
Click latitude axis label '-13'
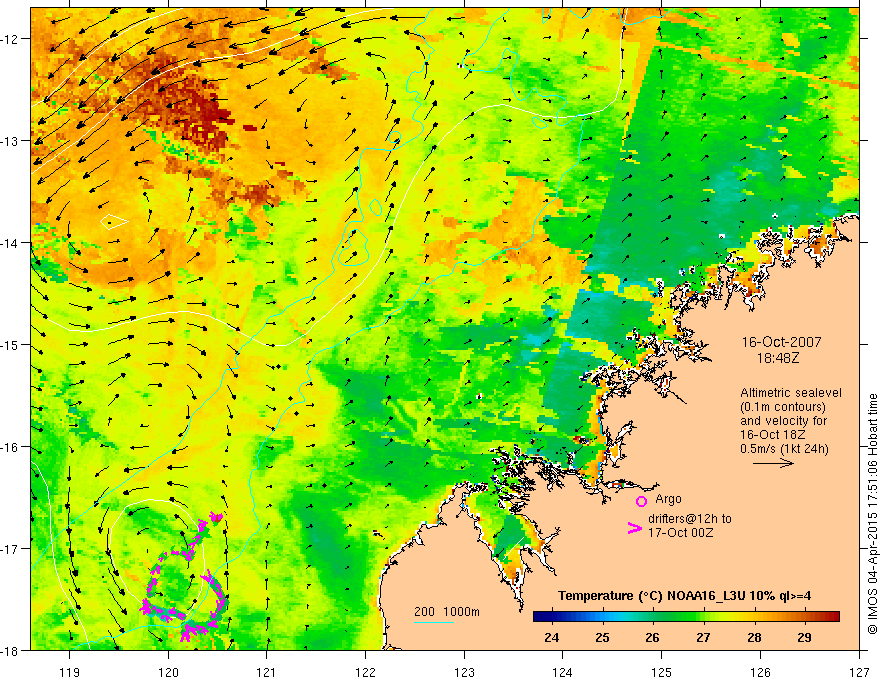coord(10,141)
